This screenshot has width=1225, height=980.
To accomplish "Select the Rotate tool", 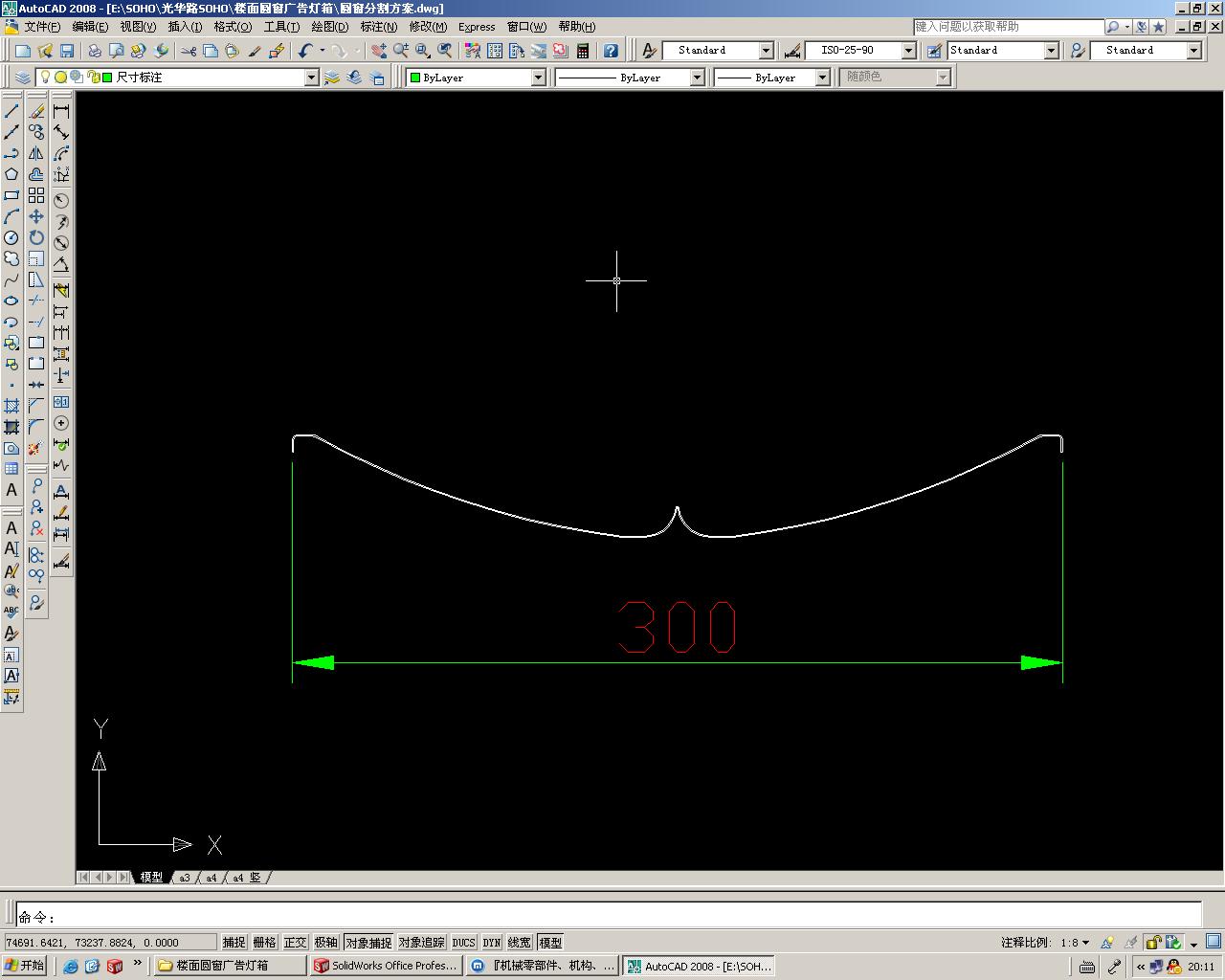I will click(36, 237).
